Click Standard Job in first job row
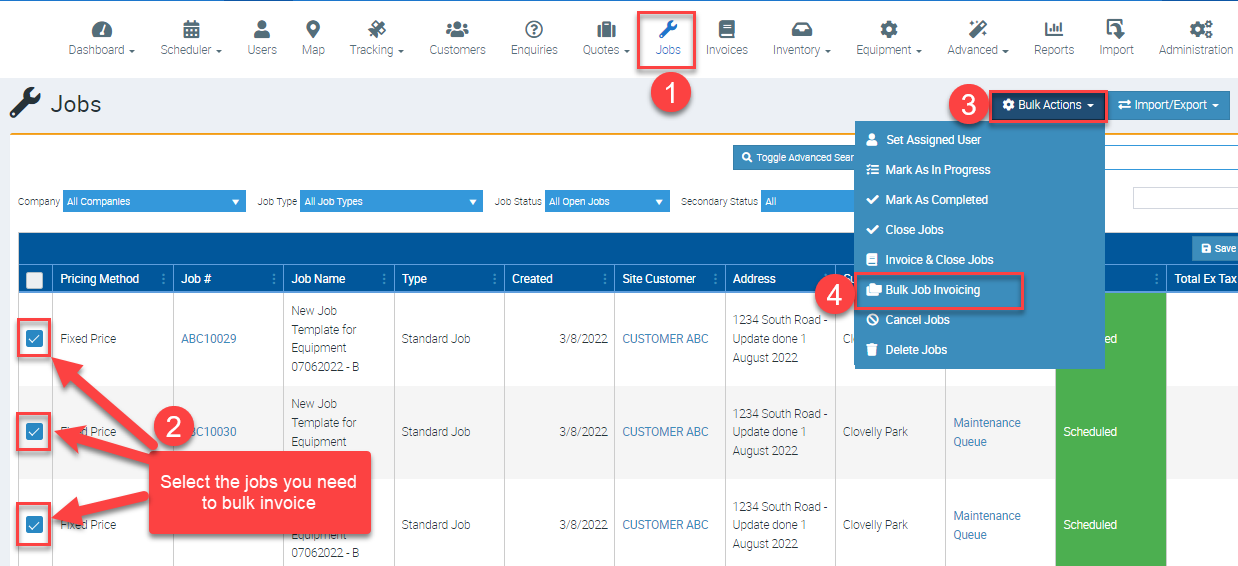Image resolution: width=1238 pixels, height=566 pixels. click(x=436, y=339)
